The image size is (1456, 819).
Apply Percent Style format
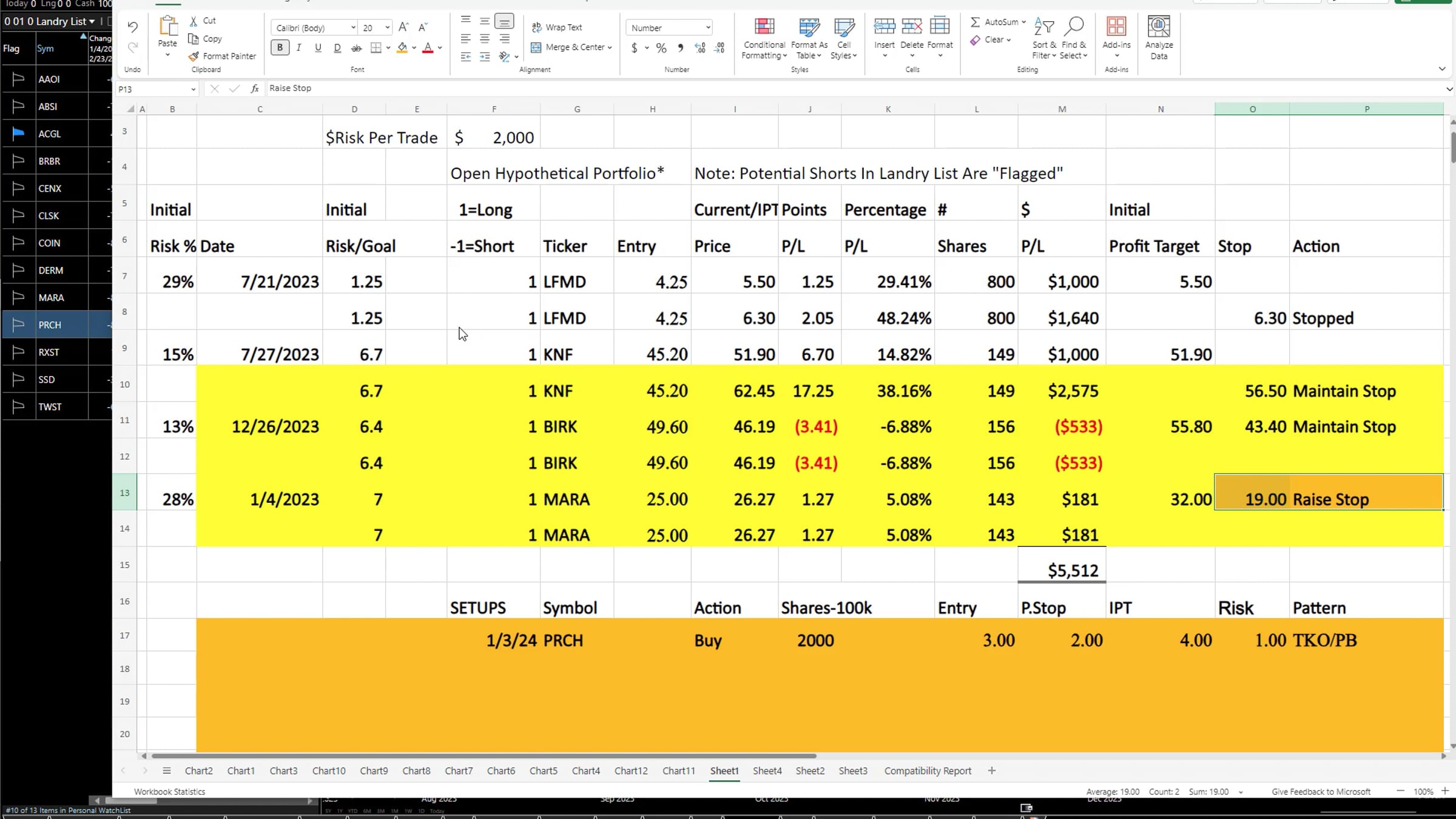[661, 48]
